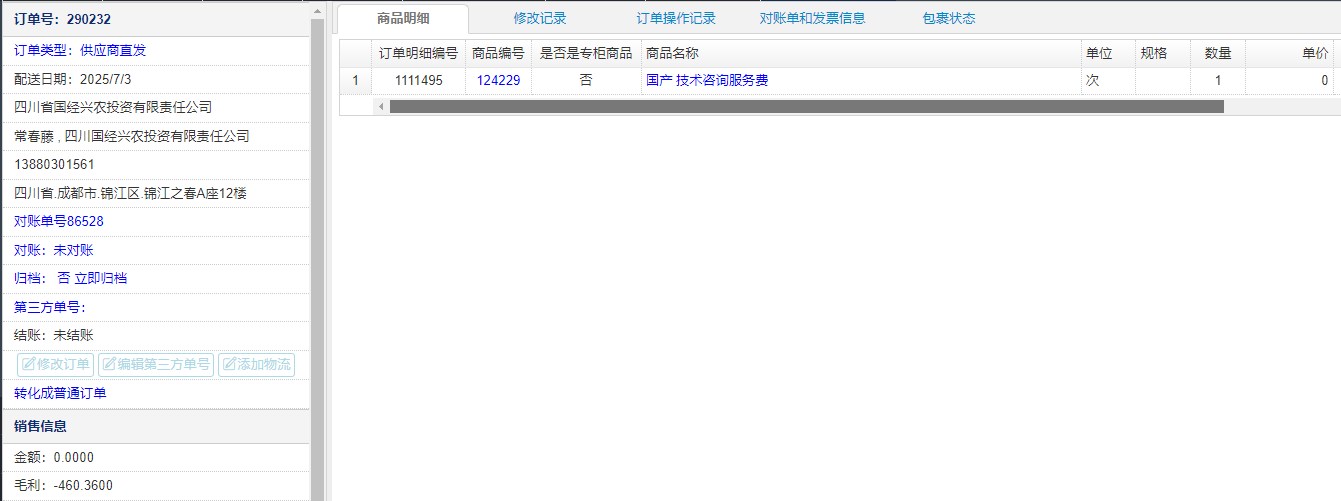Click the 商品编号 column header
1341x501 pixels.
point(498,53)
